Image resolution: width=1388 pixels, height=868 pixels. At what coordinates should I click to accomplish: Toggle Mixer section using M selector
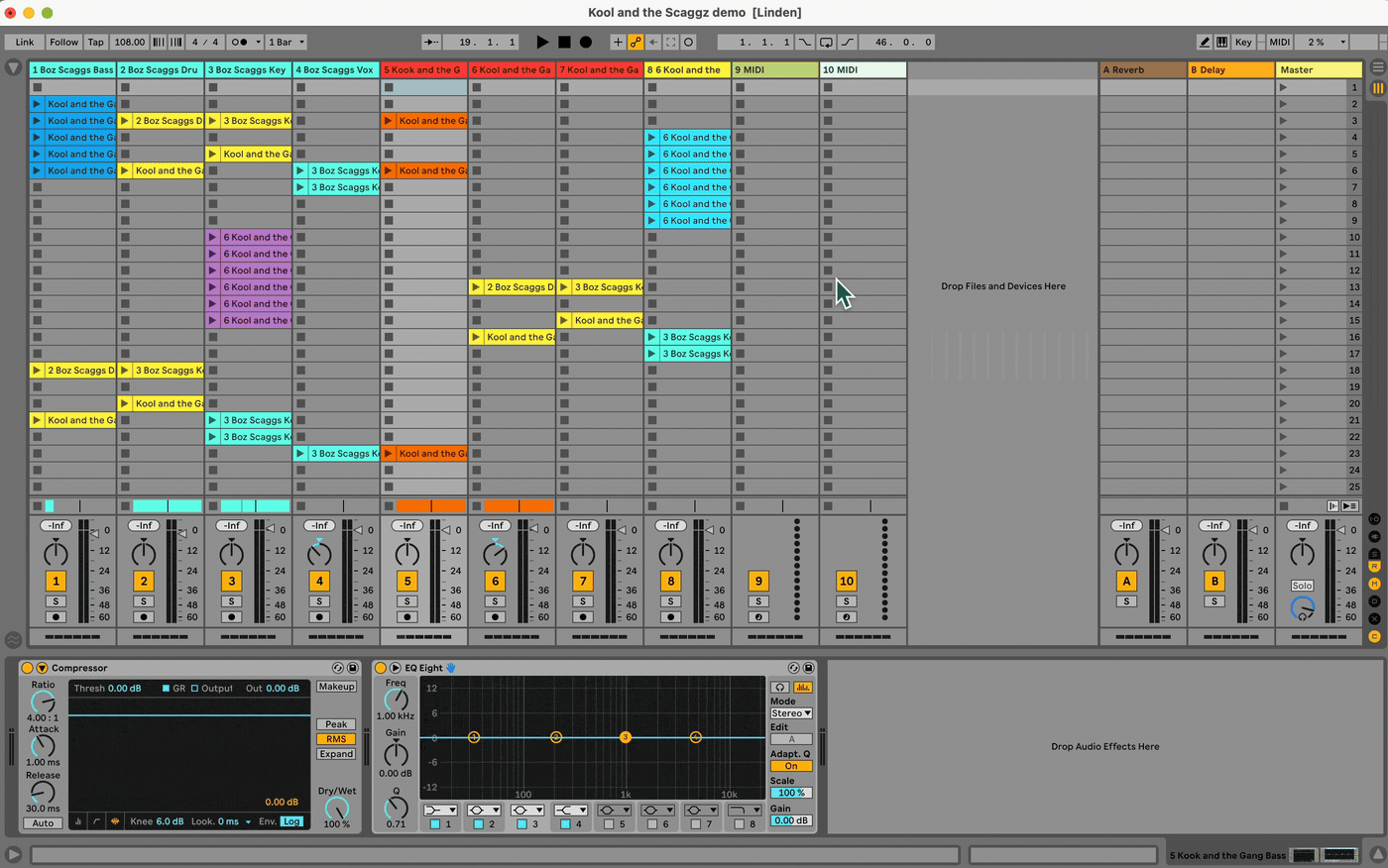(x=1374, y=585)
